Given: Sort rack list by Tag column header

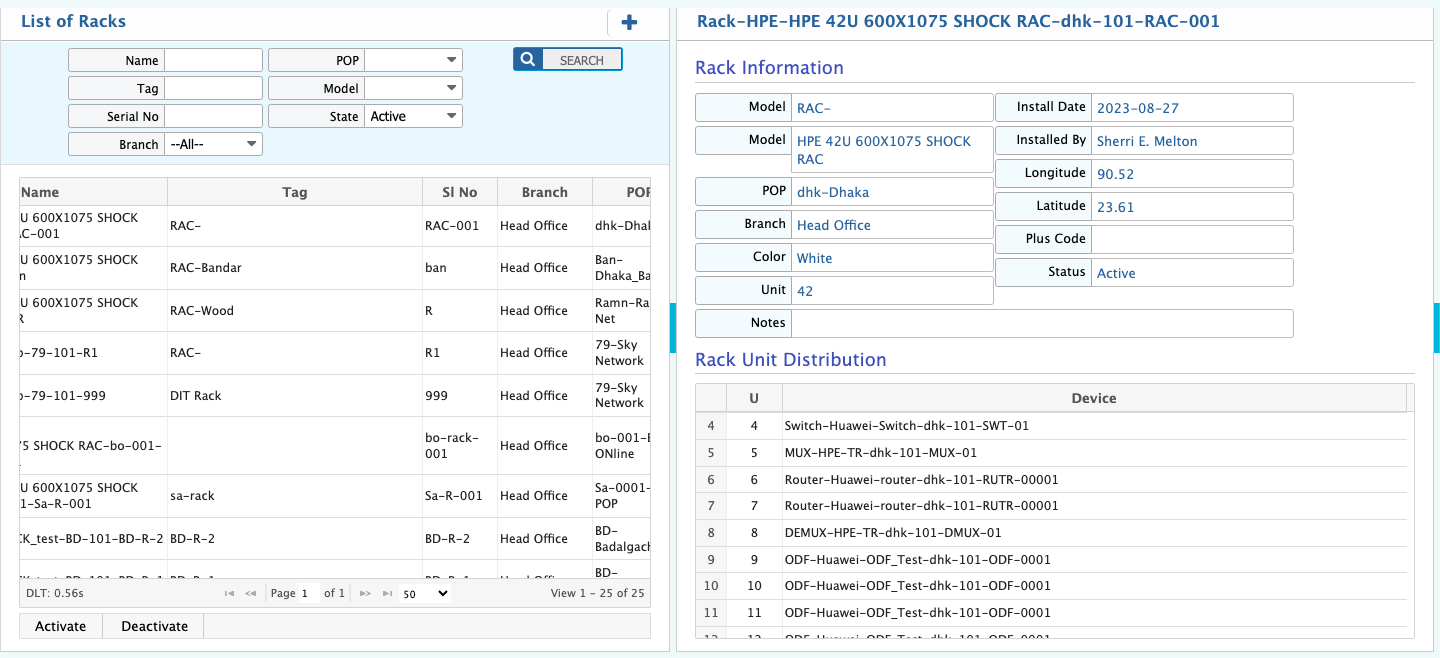Looking at the screenshot, I should point(295,192).
